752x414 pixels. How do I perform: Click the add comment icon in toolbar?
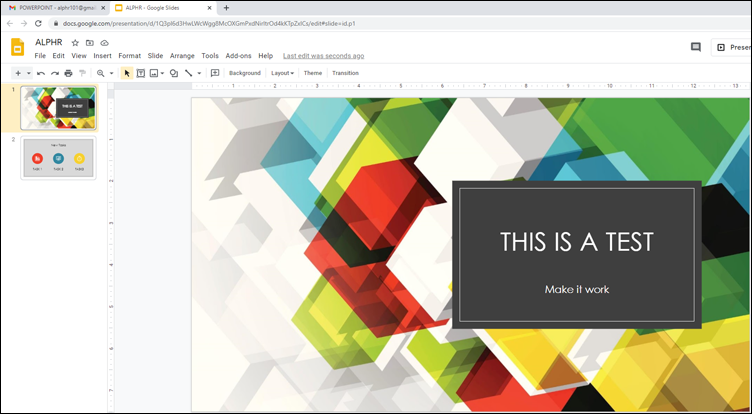215,73
